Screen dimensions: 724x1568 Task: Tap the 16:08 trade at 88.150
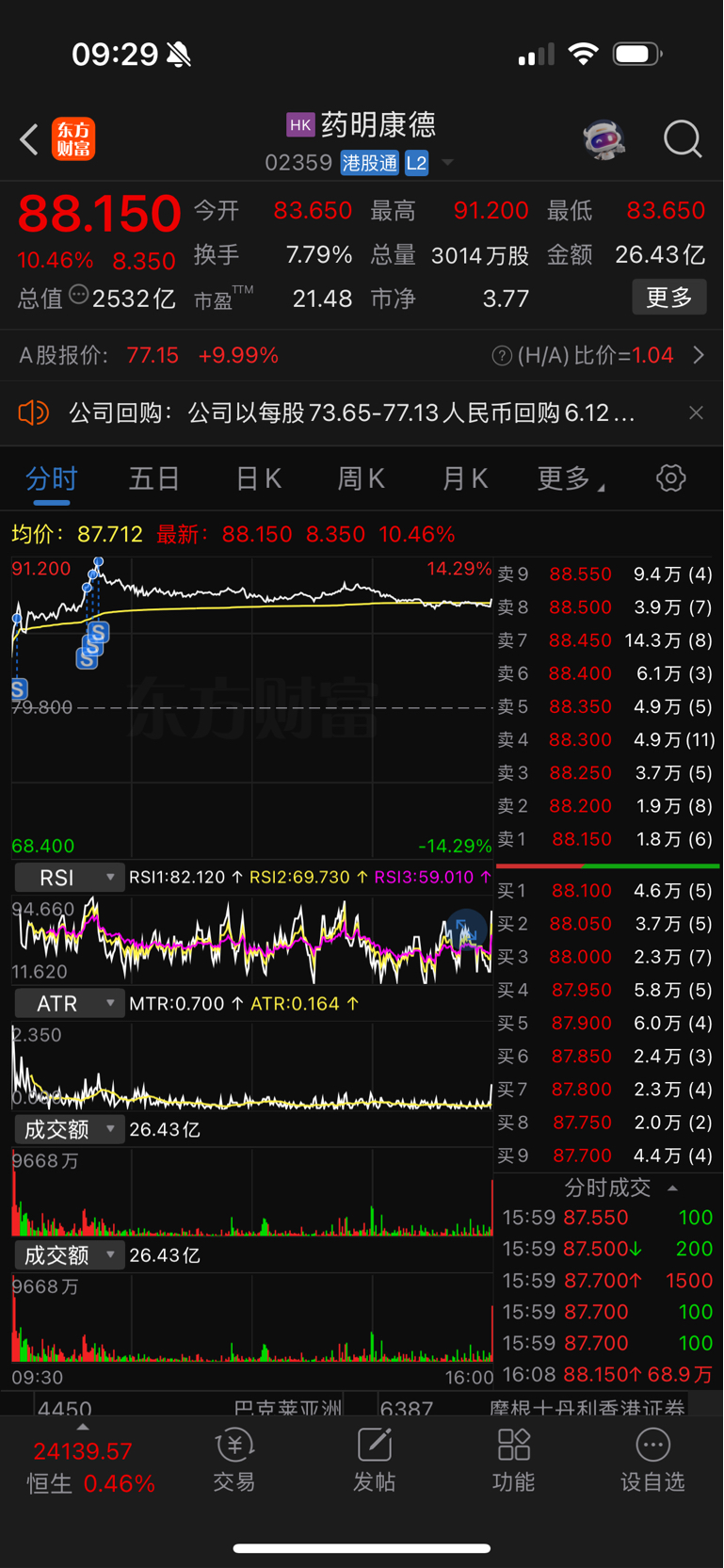point(607,1375)
